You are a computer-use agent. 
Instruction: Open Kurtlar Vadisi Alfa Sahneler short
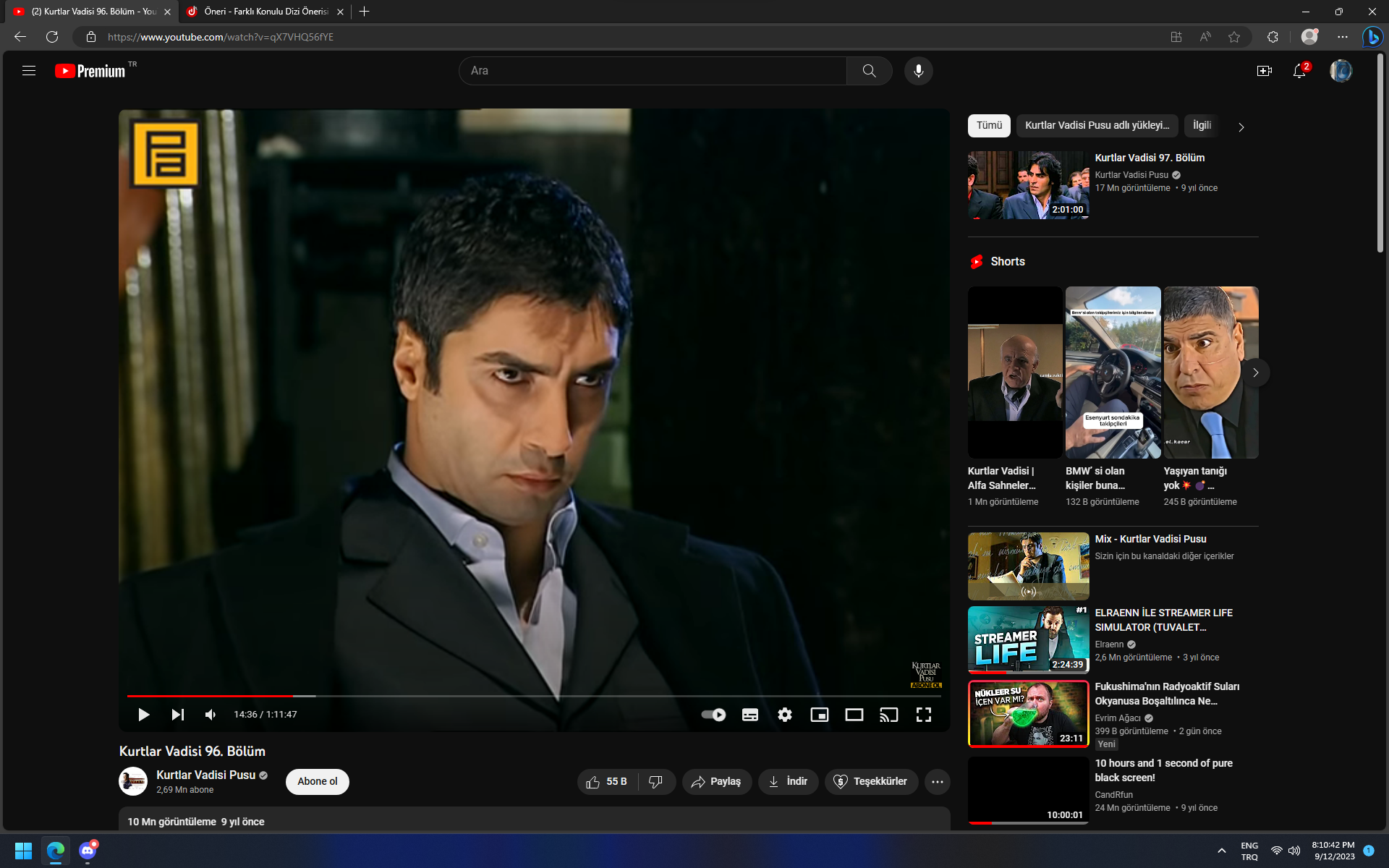[x=1015, y=373]
